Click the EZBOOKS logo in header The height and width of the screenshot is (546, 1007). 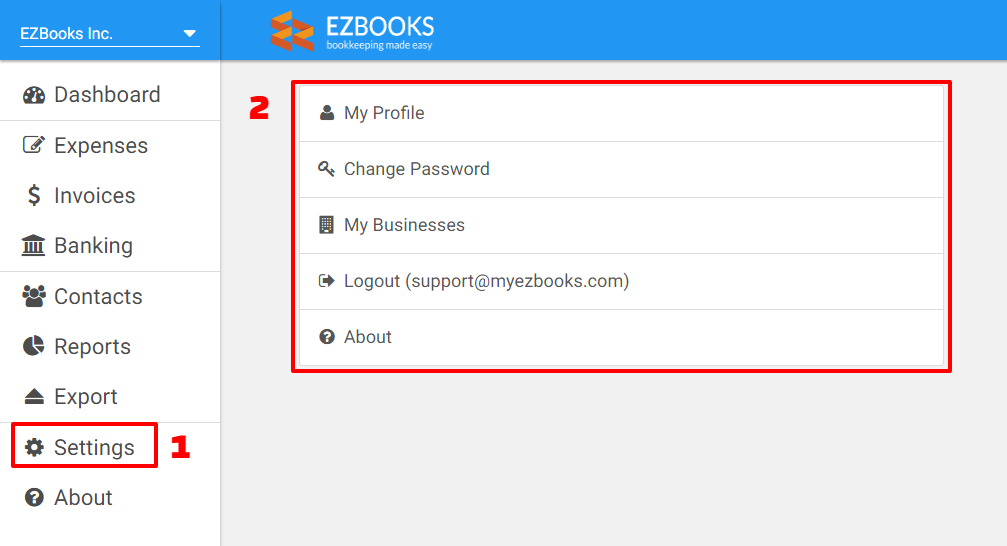352,31
